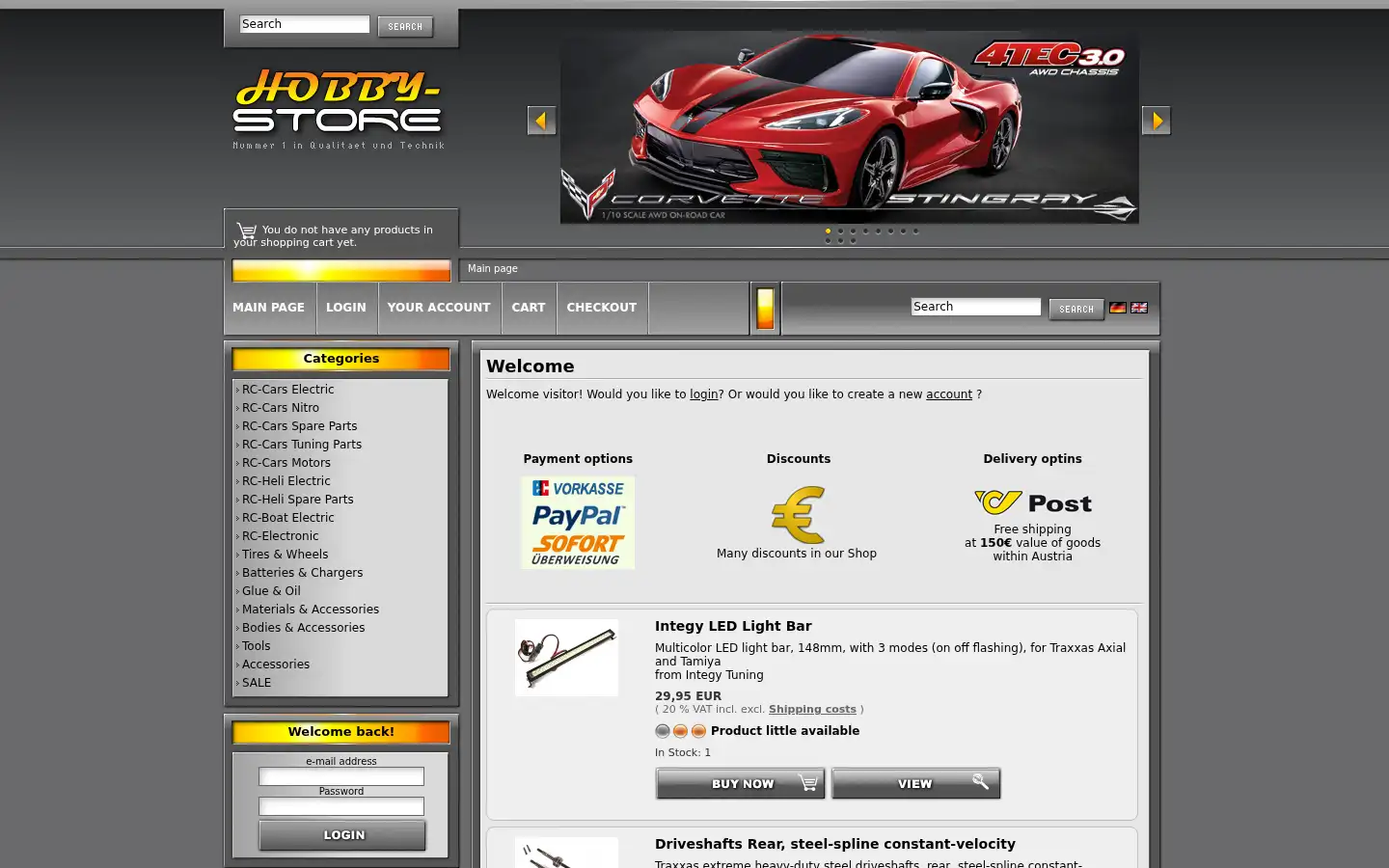Screen dimensions: 1389x868
Task: Click the top header search field
Action: [305, 24]
